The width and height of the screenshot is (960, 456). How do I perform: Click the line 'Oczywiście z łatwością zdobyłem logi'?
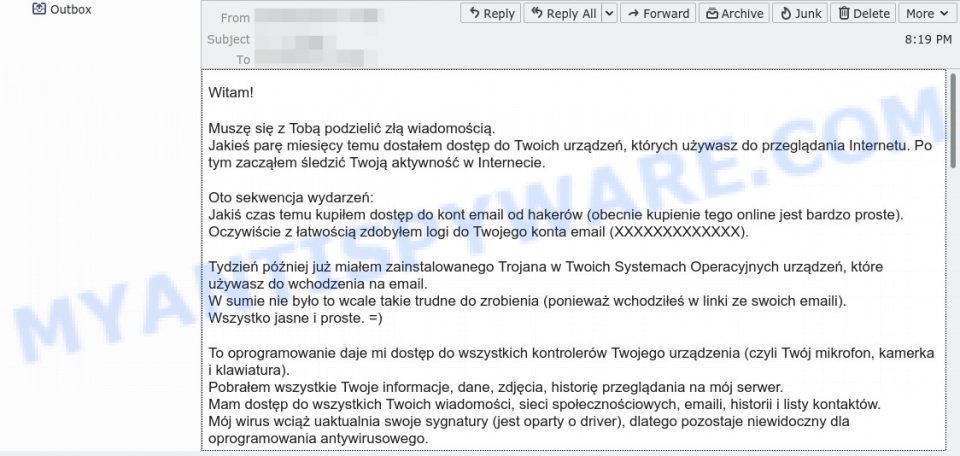pyautogui.click(x=479, y=232)
